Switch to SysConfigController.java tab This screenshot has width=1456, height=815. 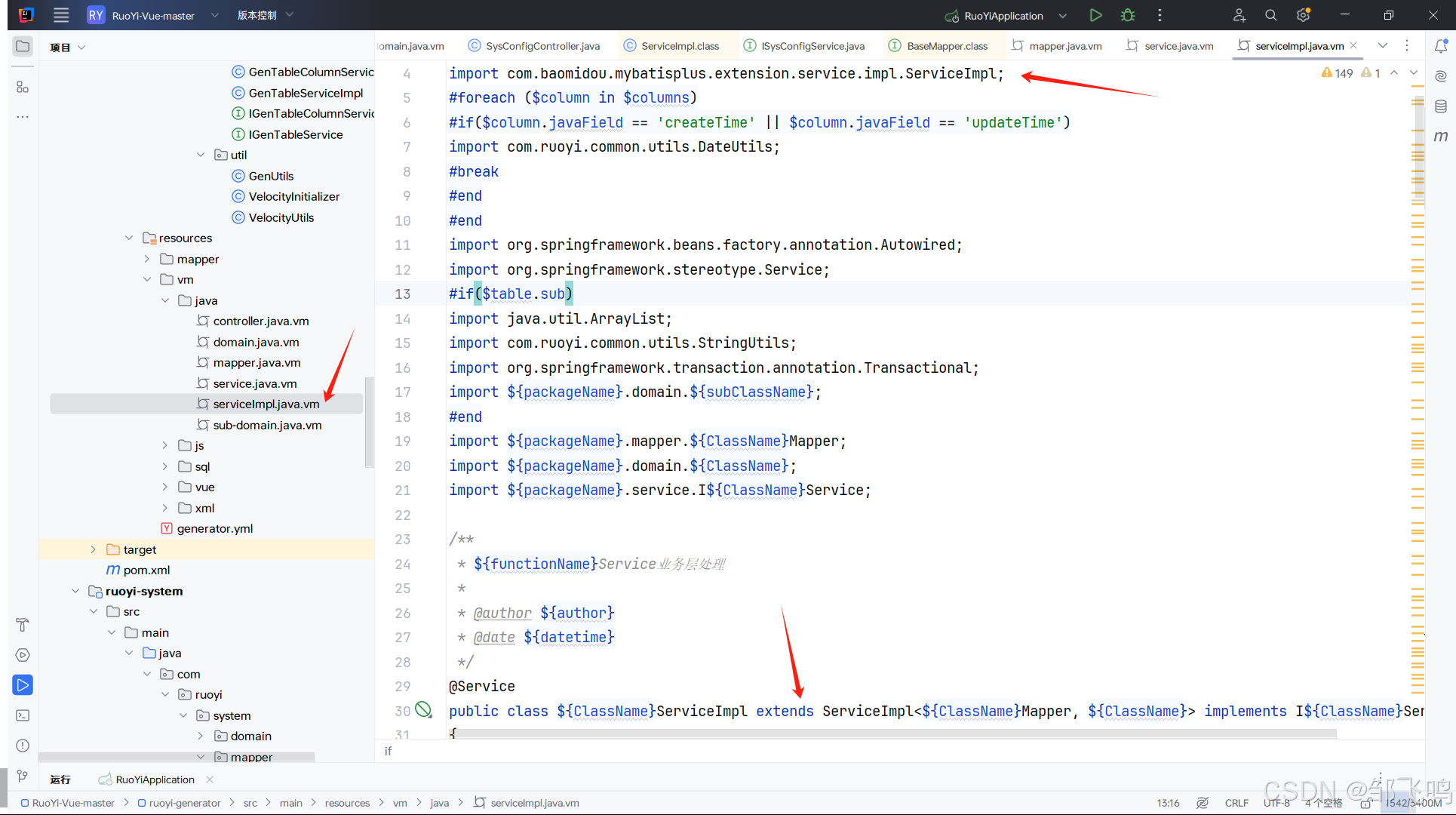[534, 46]
